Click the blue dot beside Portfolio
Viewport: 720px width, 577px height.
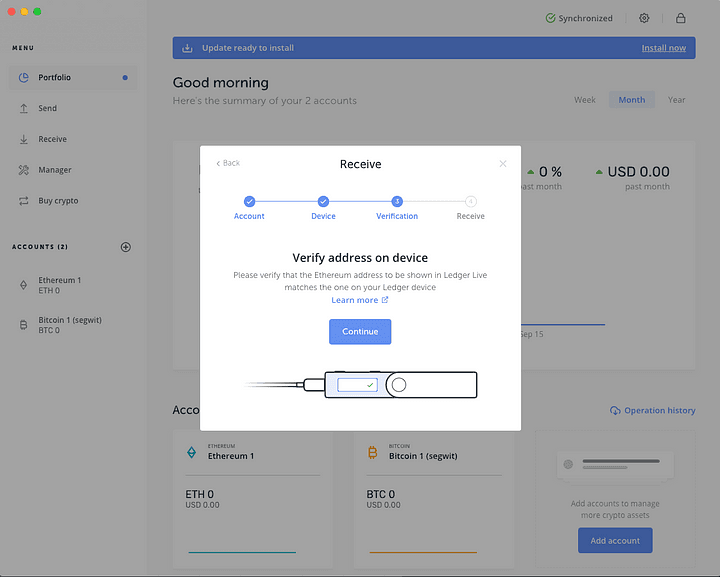125,78
